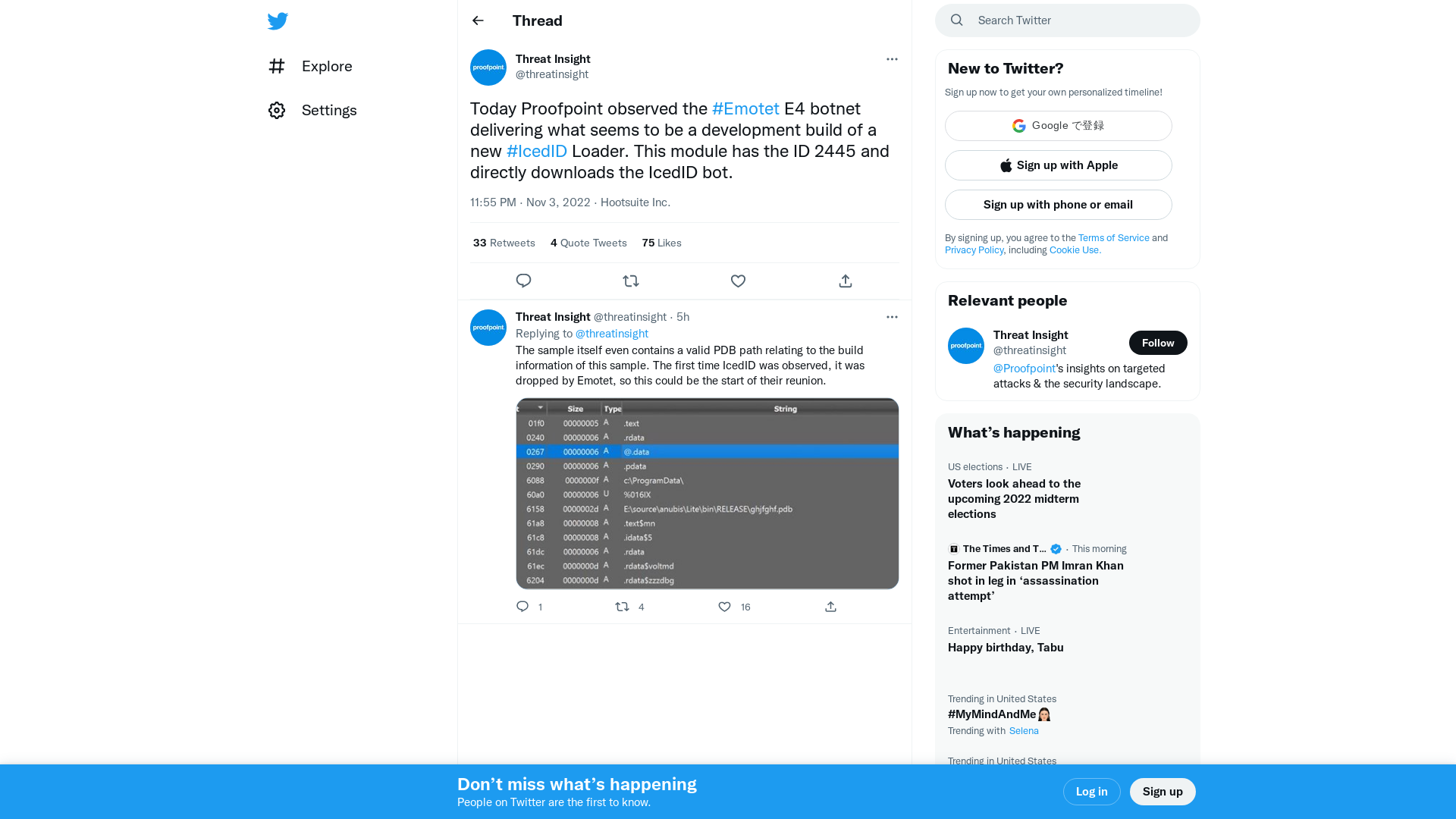Click the reply bubble icon on the Emotet tweet
The width and height of the screenshot is (1456, 819).
523,281
